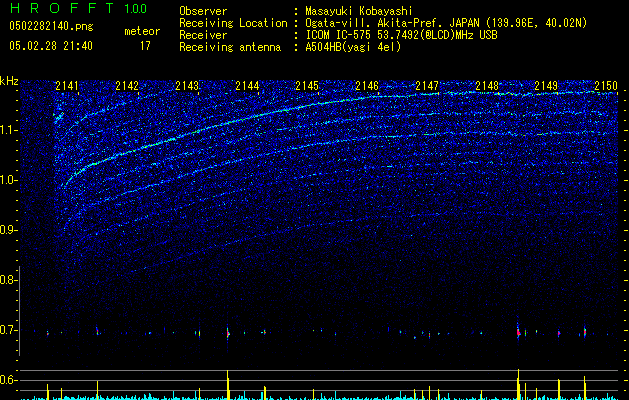The height and width of the screenshot is (400, 629).
Task: Click the 2144 time marker
Action: [247, 86]
